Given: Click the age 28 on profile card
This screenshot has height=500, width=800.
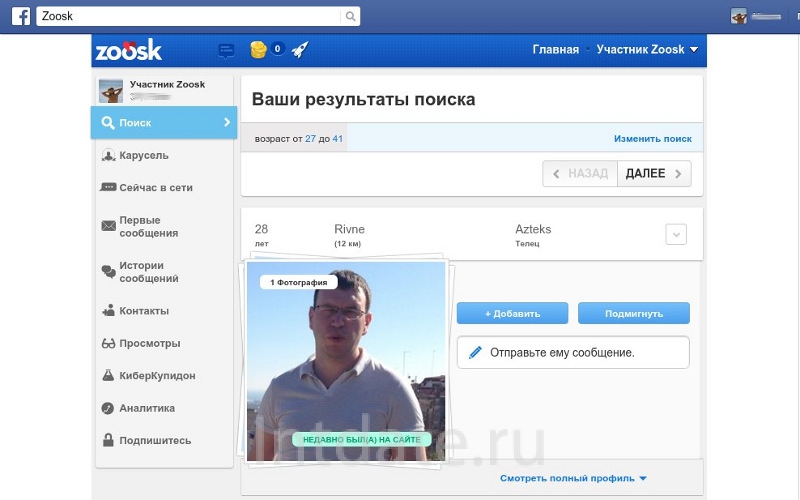Looking at the screenshot, I should point(261,229).
